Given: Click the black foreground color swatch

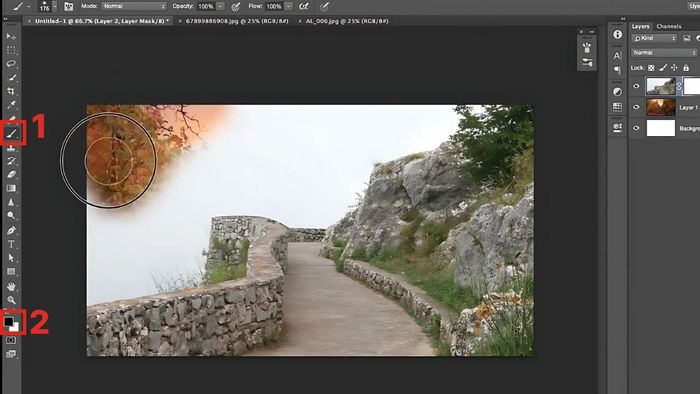Looking at the screenshot, I should [x=8, y=321].
